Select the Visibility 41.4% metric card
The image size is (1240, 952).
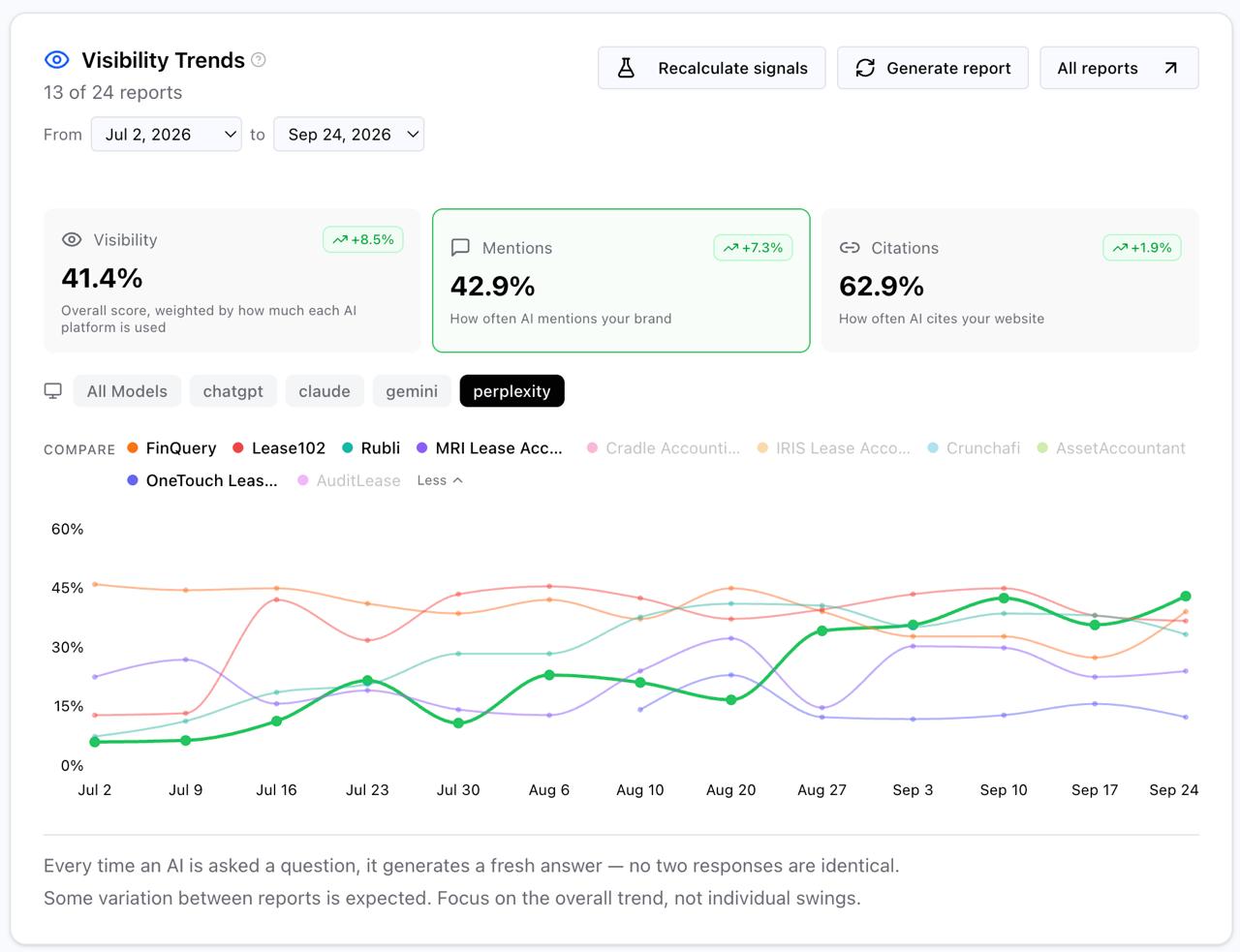coord(232,281)
